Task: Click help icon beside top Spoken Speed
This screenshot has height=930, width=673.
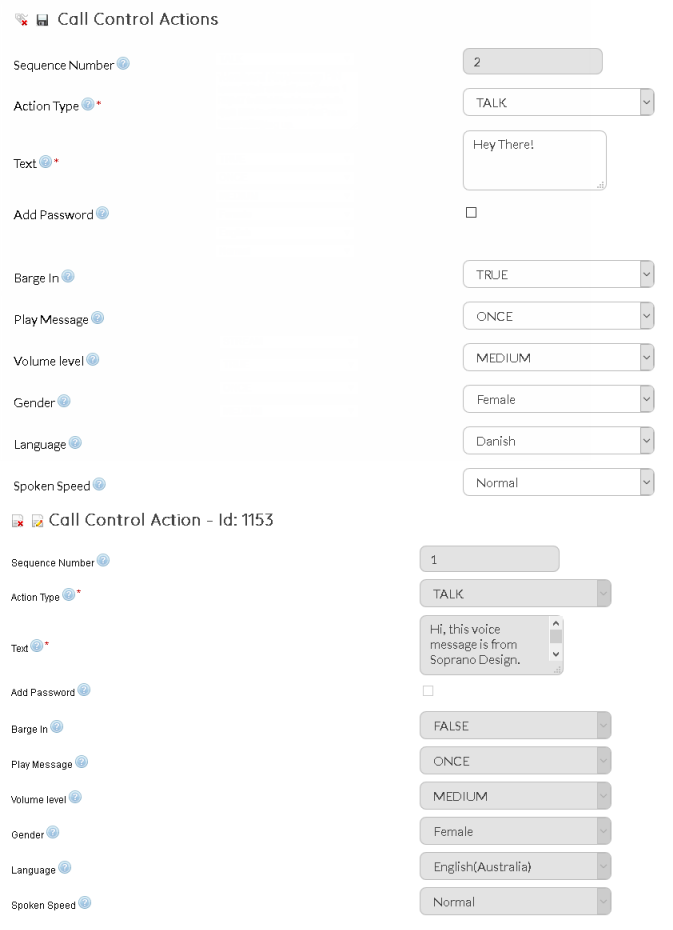Action: pyautogui.click(x=99, y=485)
